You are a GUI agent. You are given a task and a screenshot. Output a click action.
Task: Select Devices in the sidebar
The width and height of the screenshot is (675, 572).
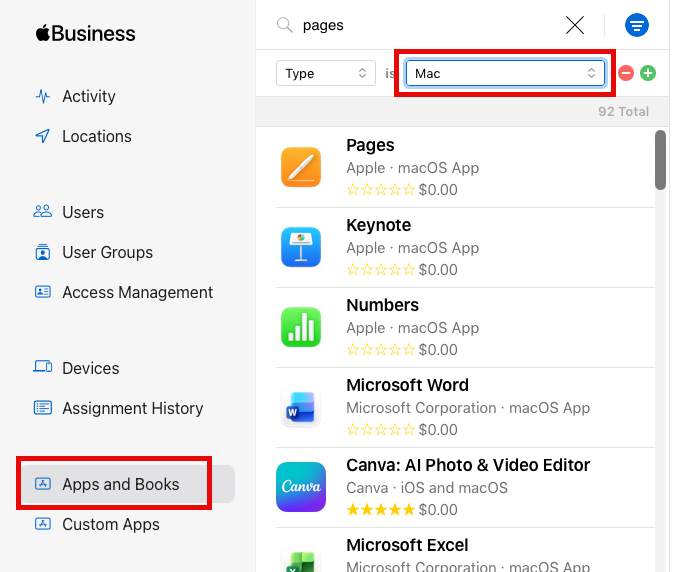click(x=90, y=368)
